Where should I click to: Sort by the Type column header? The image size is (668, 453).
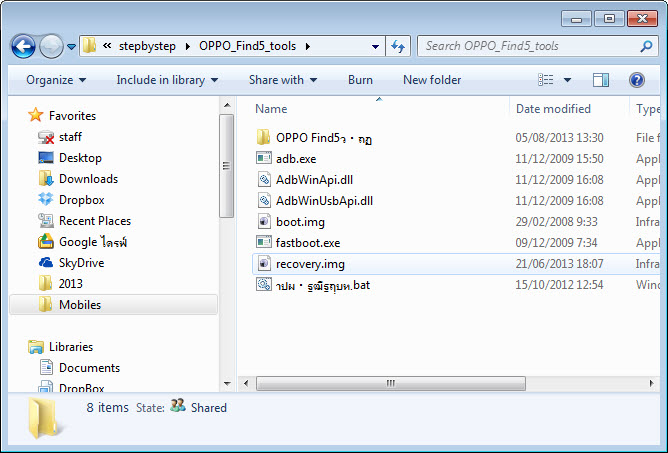(648, 109)
